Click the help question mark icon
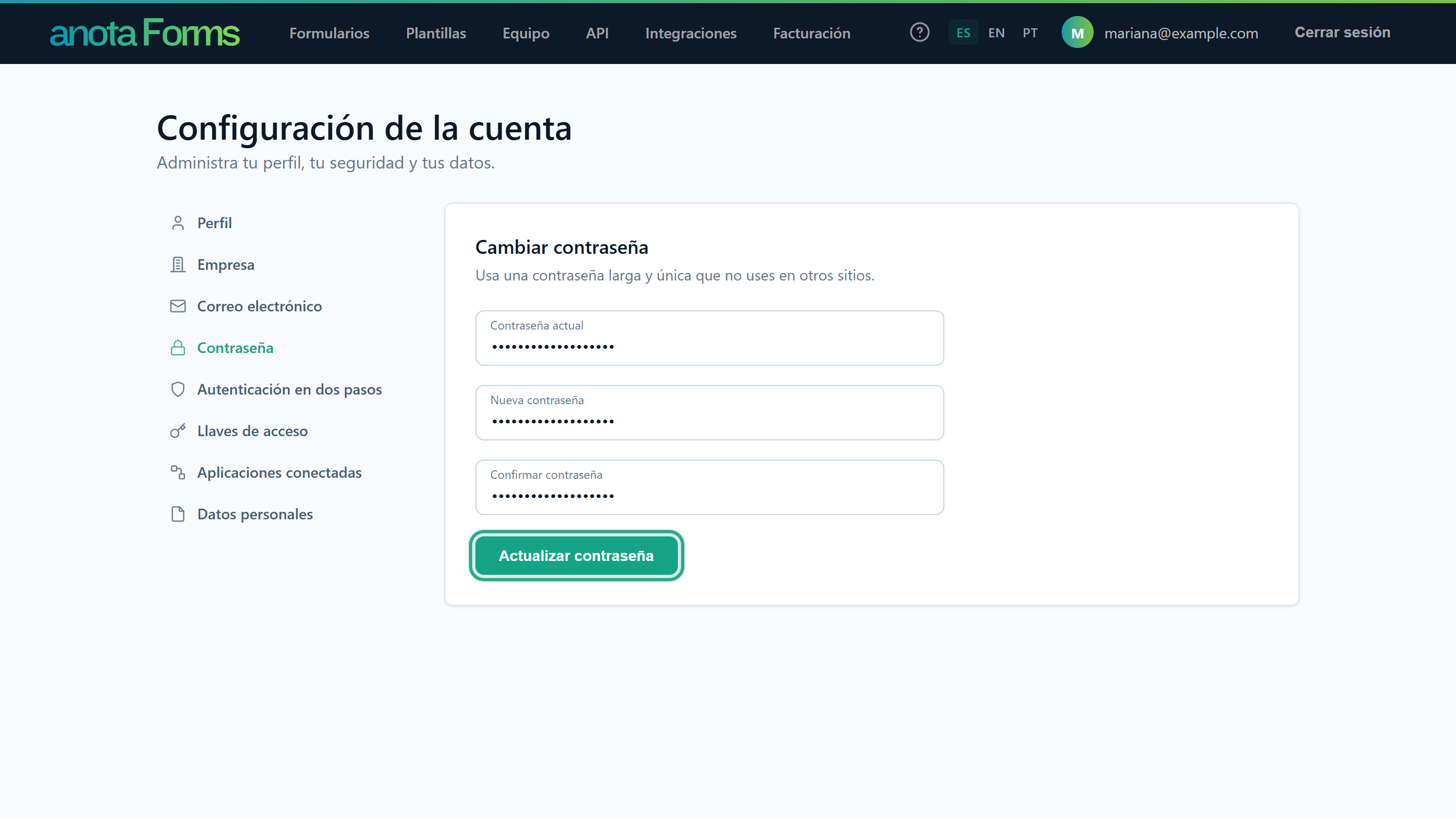Image resolution: width=1456 pixels, height=819 pixels. 920,32
